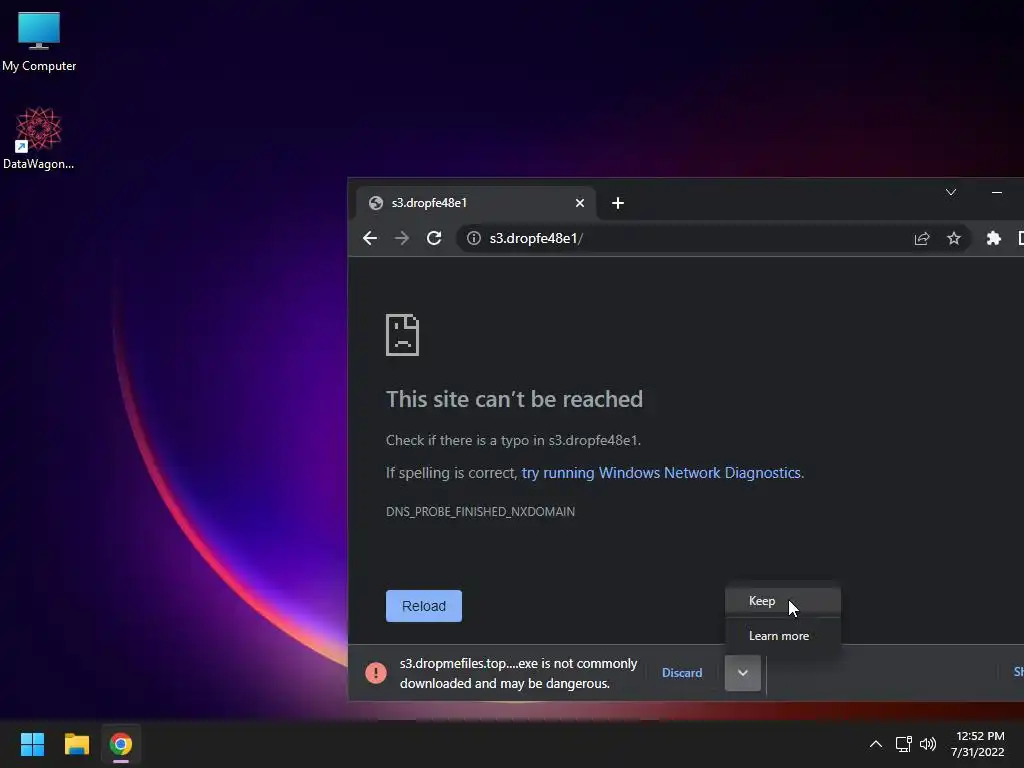This screenshot has width=1024, height=768.
Task: Open a new tab with plus
Action: pyautogui.click(x=618, y=203)
